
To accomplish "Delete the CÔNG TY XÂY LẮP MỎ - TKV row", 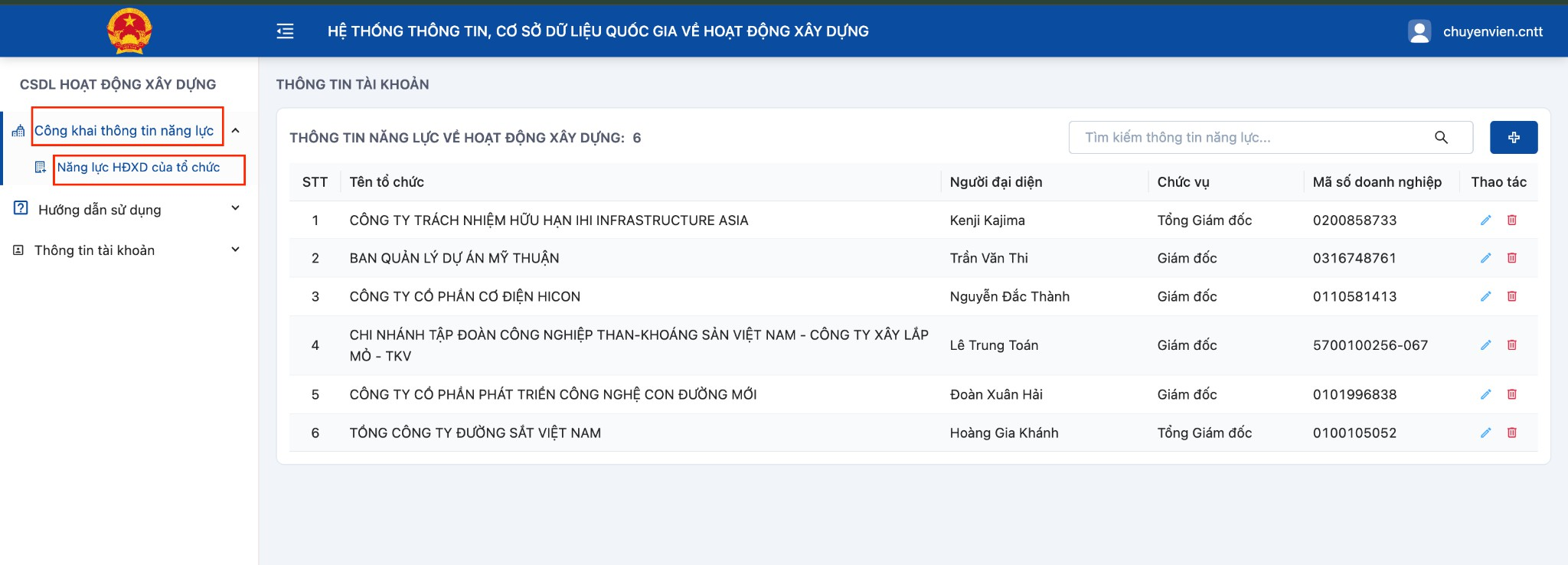I will 1512,345.
